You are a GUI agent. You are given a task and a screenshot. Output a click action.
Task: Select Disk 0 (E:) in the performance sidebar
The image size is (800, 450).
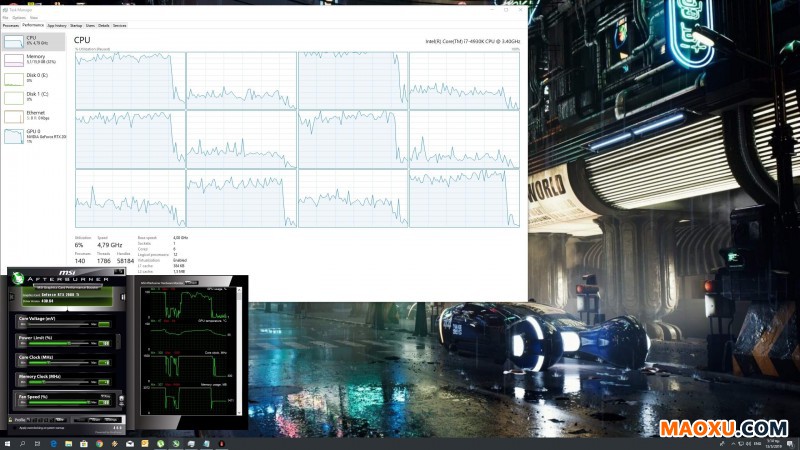click(34, 79)
